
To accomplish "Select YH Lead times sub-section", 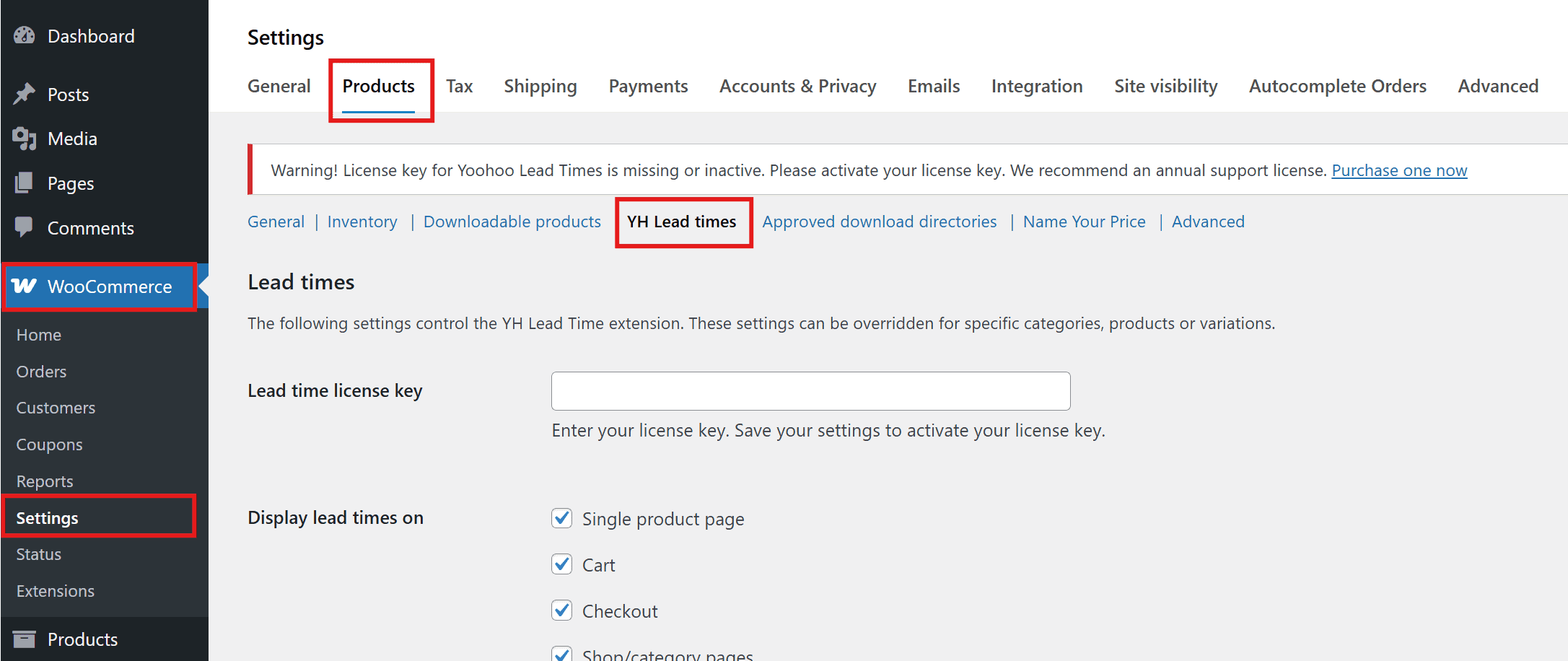I will (x=682, y=222).
